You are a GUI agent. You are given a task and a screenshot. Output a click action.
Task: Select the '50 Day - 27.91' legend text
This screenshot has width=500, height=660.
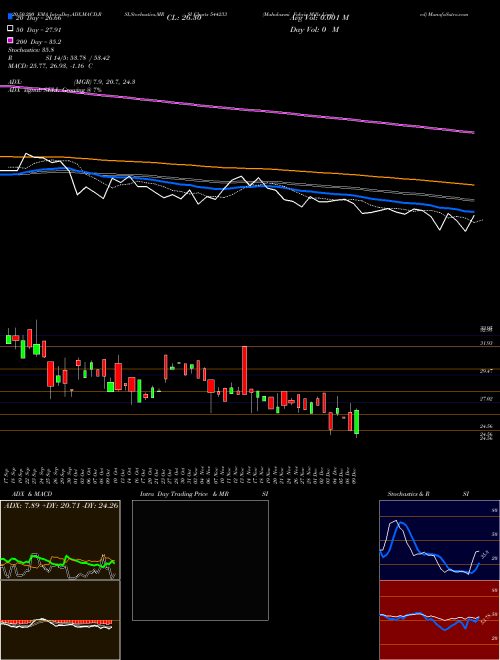pyautogui.click(x=39, y=30)
